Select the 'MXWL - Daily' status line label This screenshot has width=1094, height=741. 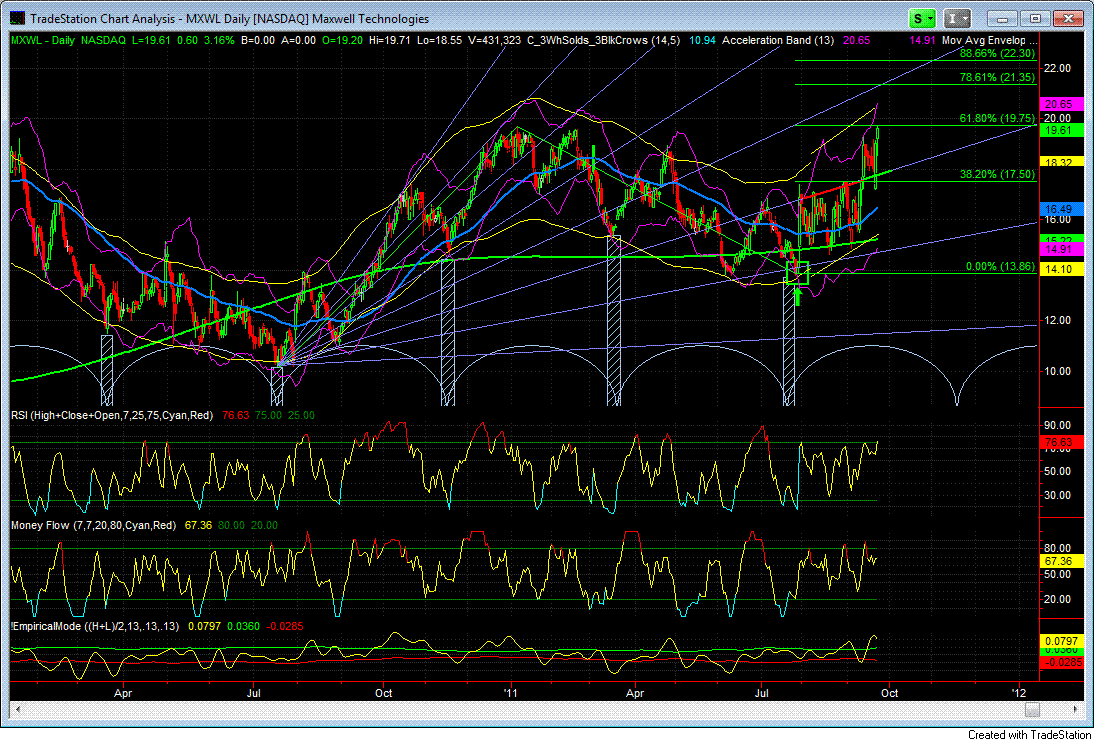pos(42,40)
